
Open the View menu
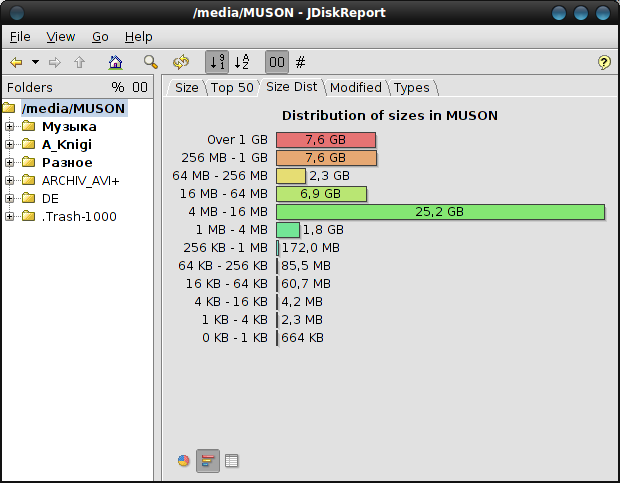click(x=60, y=37)
